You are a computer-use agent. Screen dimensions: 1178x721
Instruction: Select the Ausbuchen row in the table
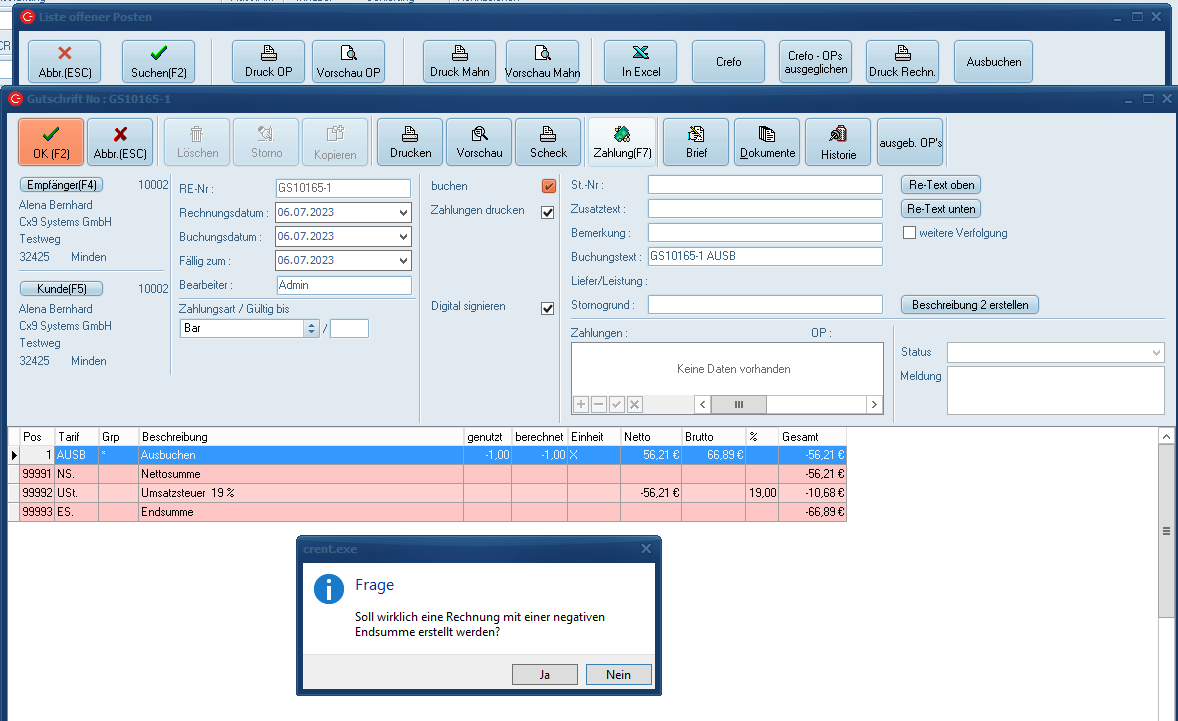pos(300,455)
